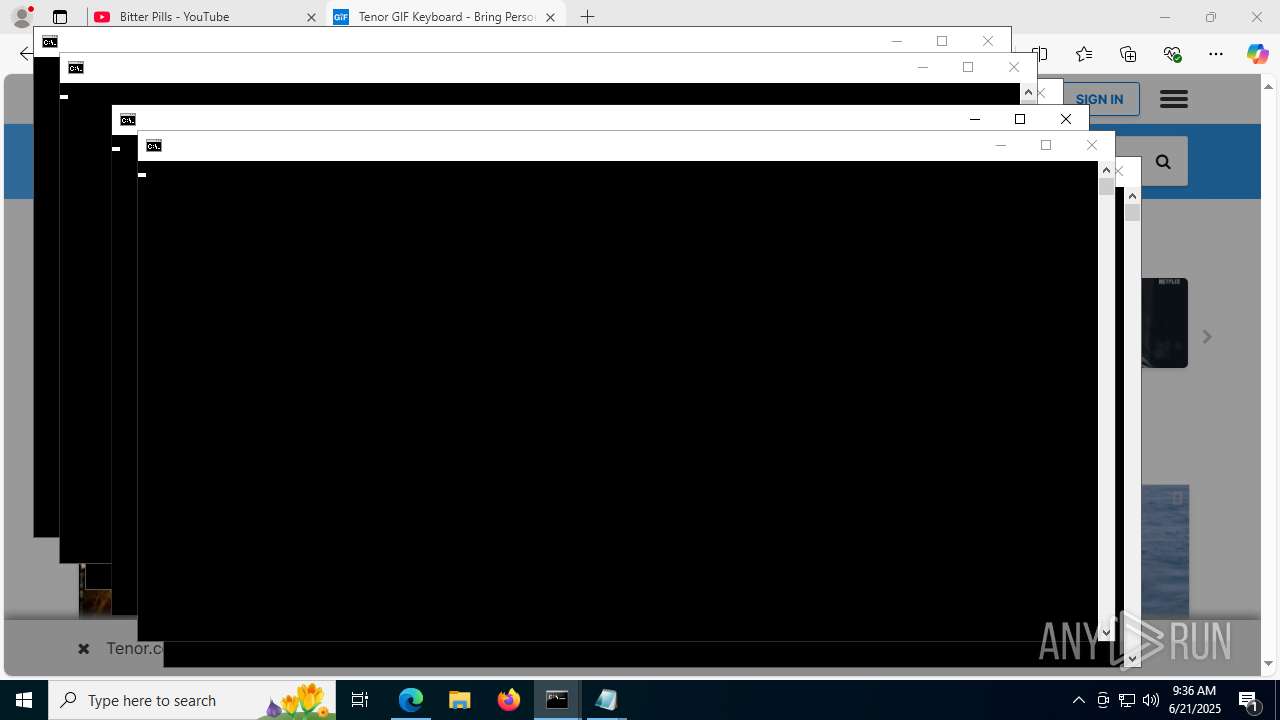
Task: Click the taskbar search box
Action: pos(192,700)
